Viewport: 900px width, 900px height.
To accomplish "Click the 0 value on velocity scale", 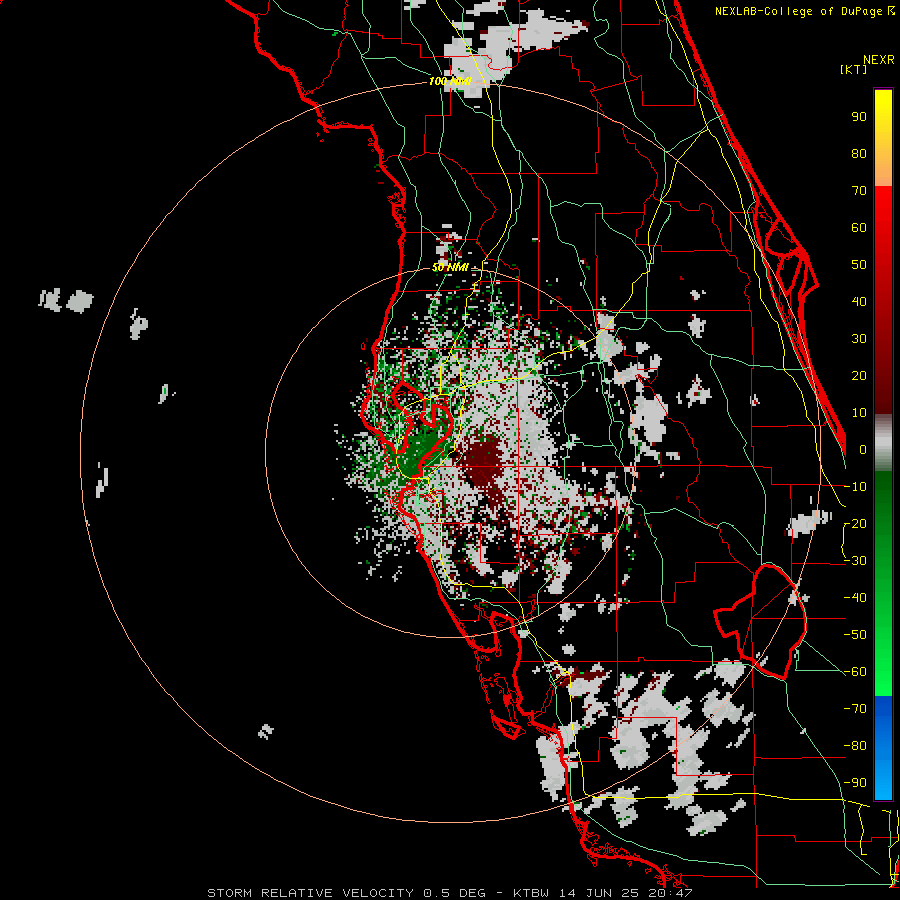I will pyautogui.click(x=863, y=450).
